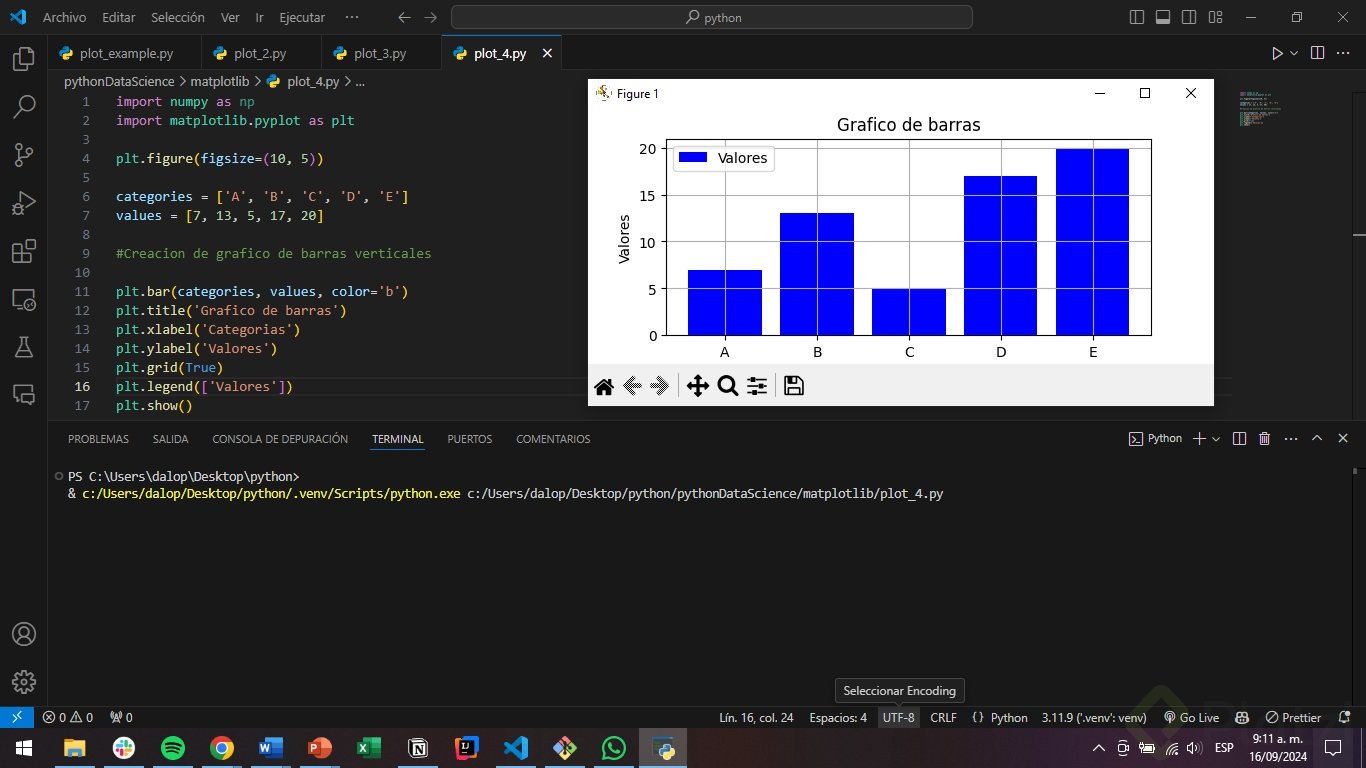Click Go Live in the status bar
This screenshot has height=768, width=1366.
click(x=1191, y=717)
